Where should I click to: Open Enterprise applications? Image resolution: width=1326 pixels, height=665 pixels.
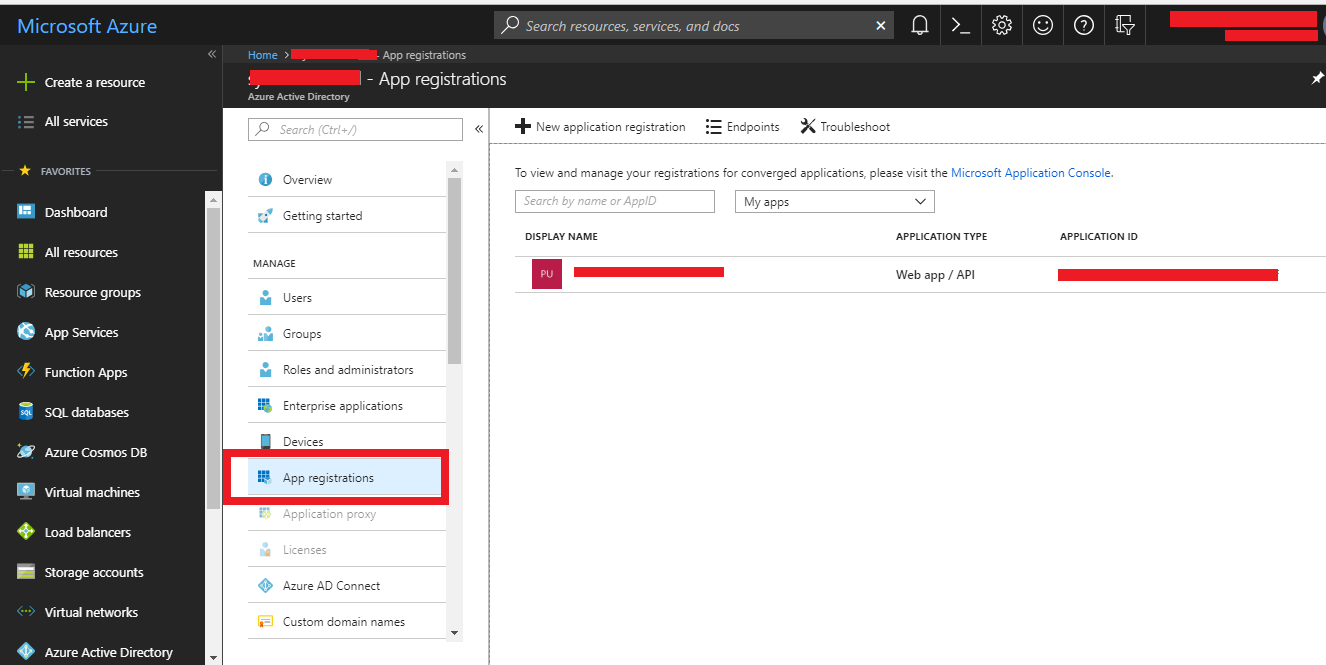click(x=346, y=406)
